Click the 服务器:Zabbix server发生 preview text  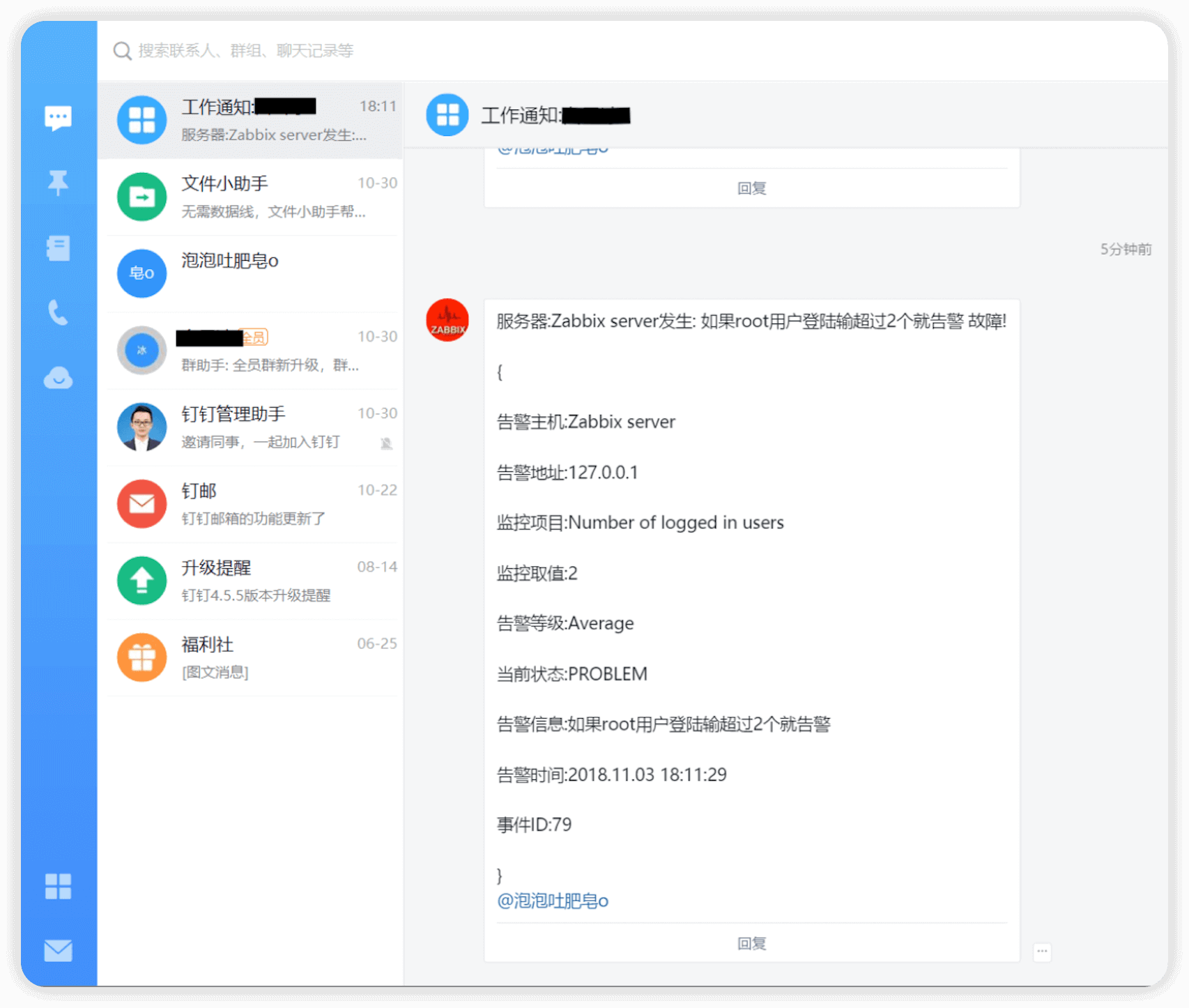[274, 135]
